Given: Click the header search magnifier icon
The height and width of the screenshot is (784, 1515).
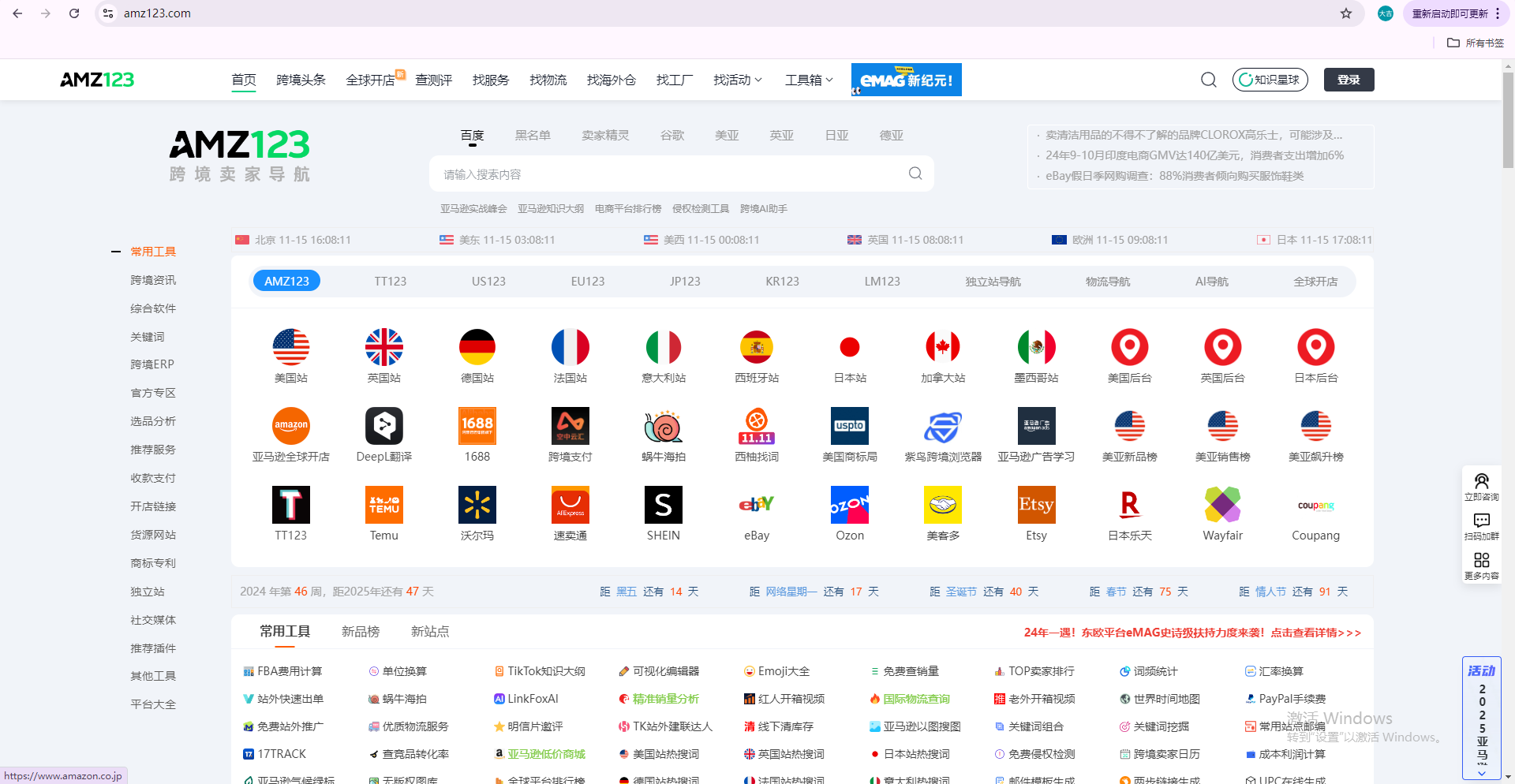Looking at the screenshot, I should coord(1208,80).
